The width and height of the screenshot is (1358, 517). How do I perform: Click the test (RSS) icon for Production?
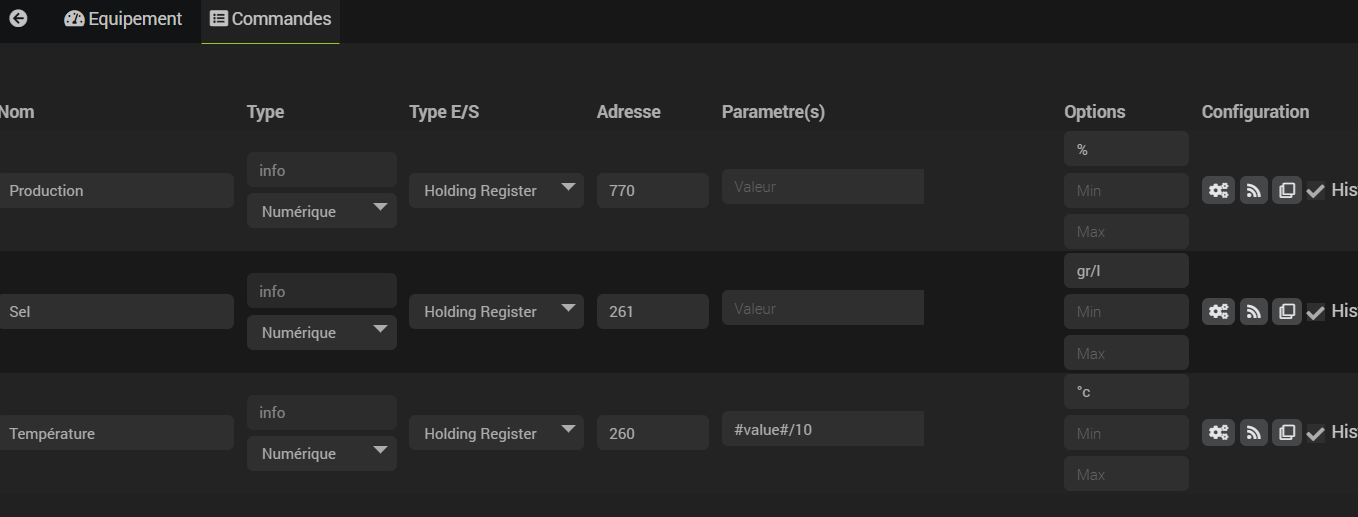[x=1253, y=190]
